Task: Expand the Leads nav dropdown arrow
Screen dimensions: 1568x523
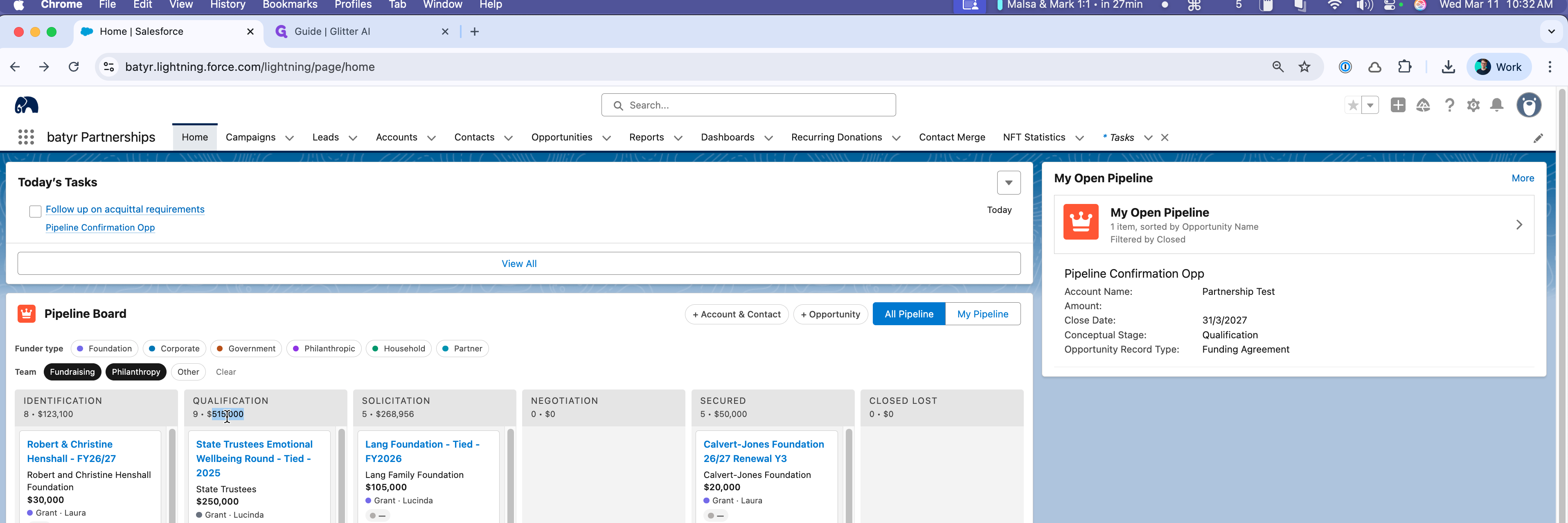Action: 352,138
